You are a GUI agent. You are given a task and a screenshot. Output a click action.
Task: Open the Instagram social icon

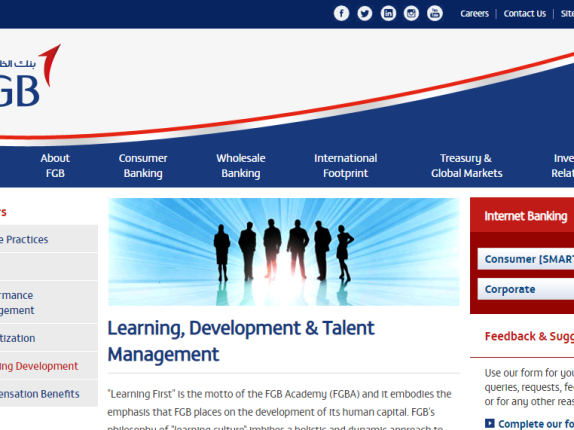[411, 14]
